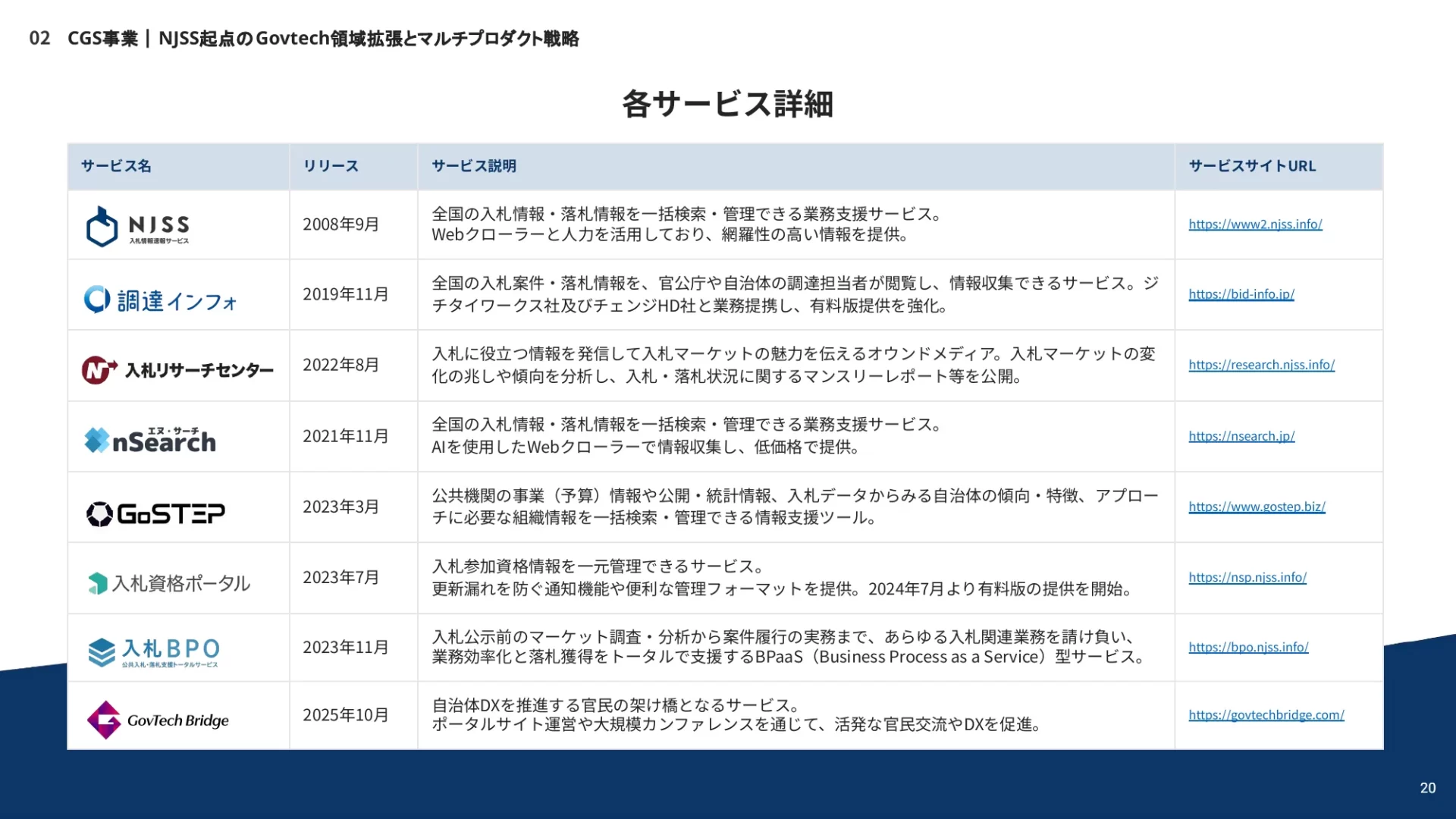Click the サービスサイトURL column header
This screenshot has width=1456, height=819.
(x=1252, y=166)
